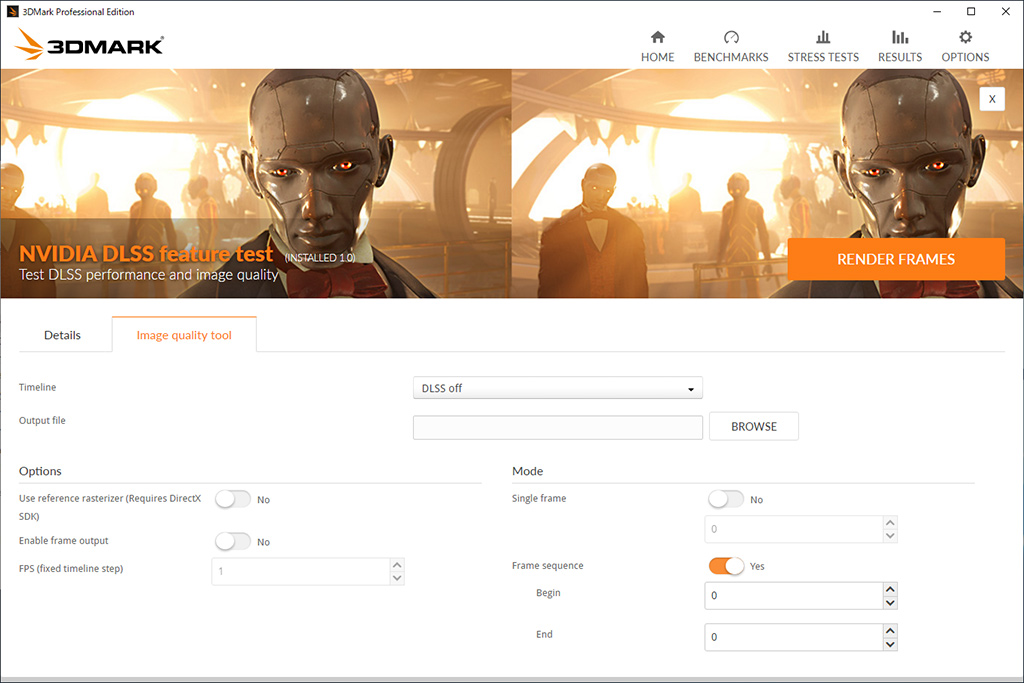1024x683 pixels.
Task: Increase the End frame value
Action: tap(890, 630)
